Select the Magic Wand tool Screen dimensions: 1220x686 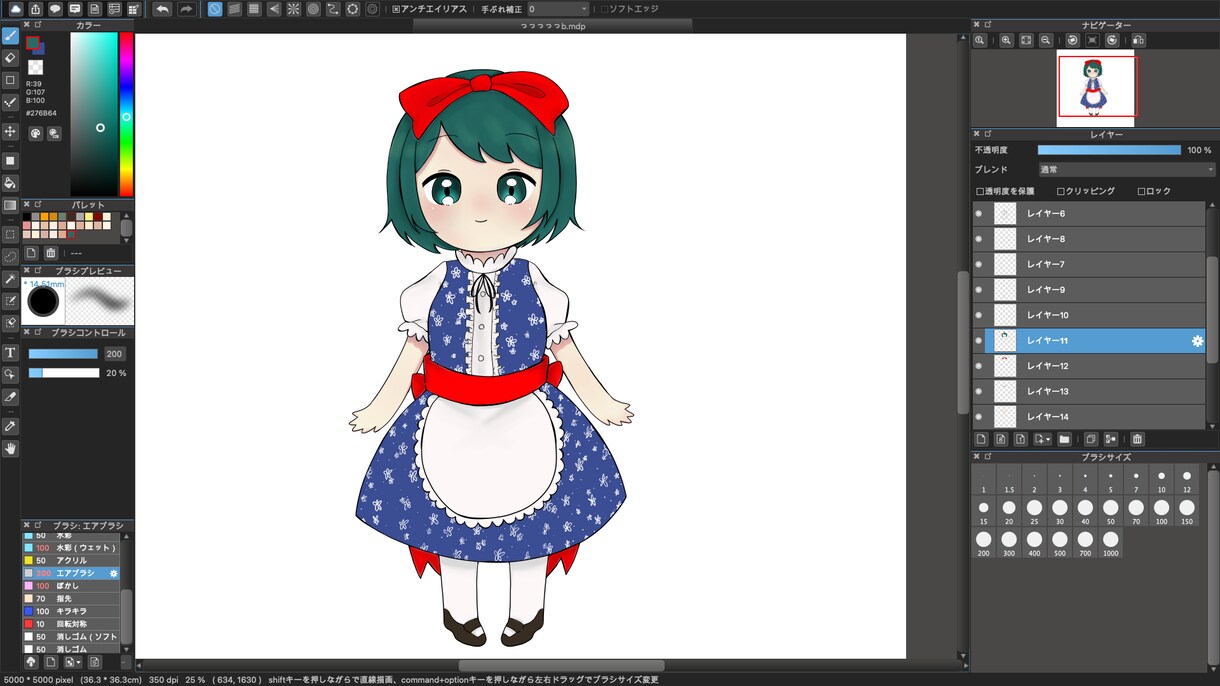pos(10,279)
